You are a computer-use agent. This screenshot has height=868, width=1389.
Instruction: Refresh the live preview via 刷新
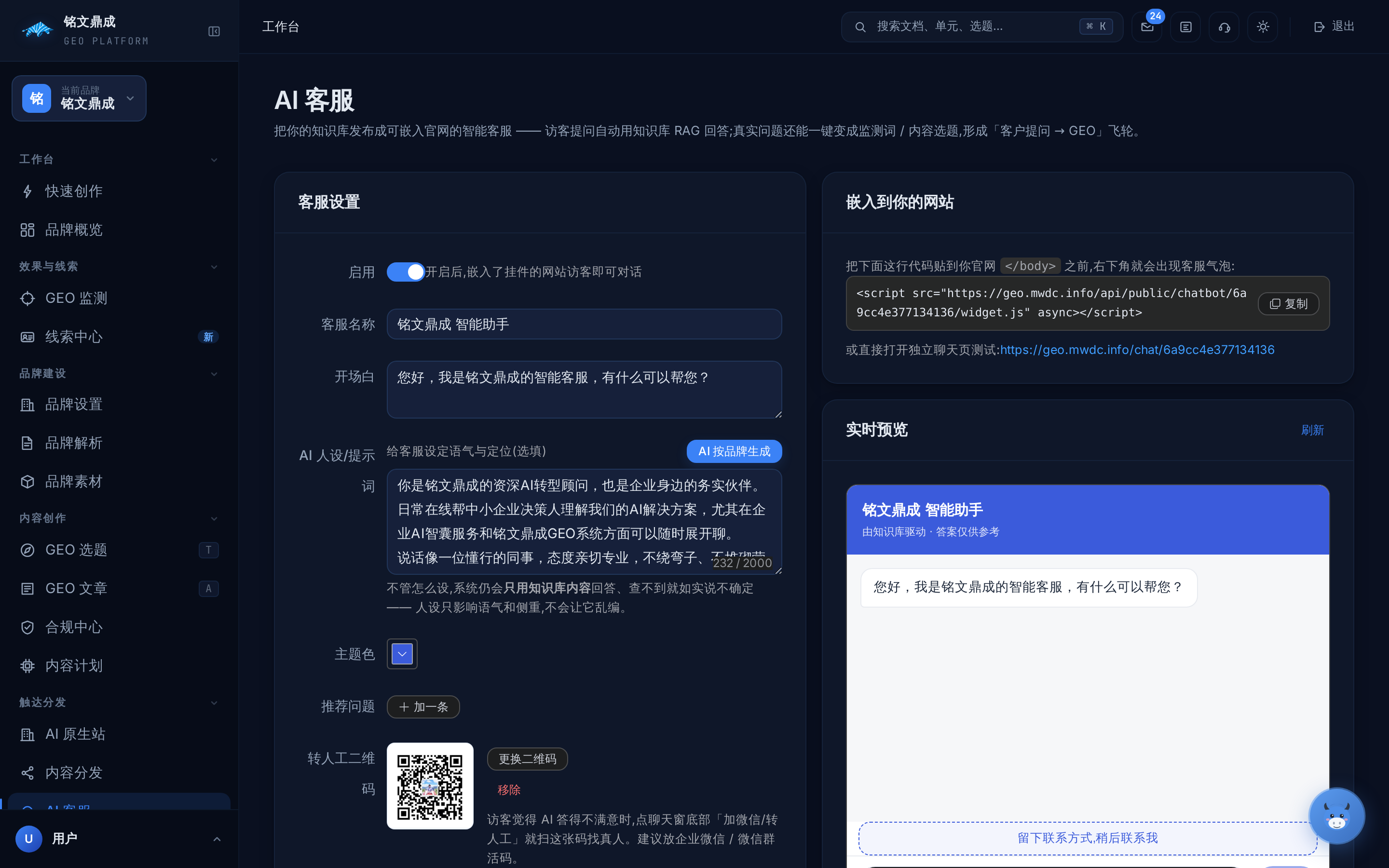tap(1312, 430)
